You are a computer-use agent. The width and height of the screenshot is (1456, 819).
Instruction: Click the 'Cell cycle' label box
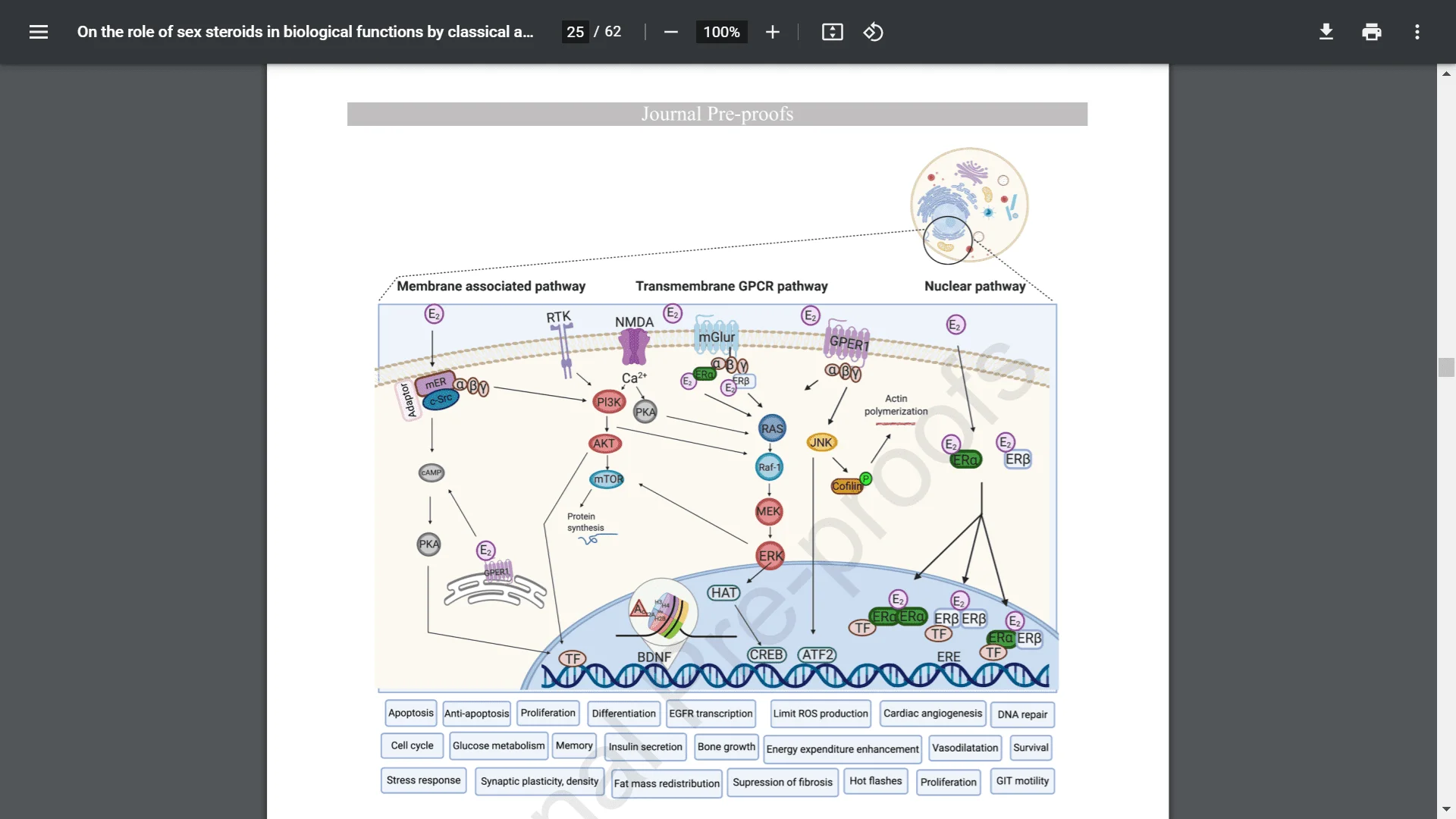coord(412,745)
